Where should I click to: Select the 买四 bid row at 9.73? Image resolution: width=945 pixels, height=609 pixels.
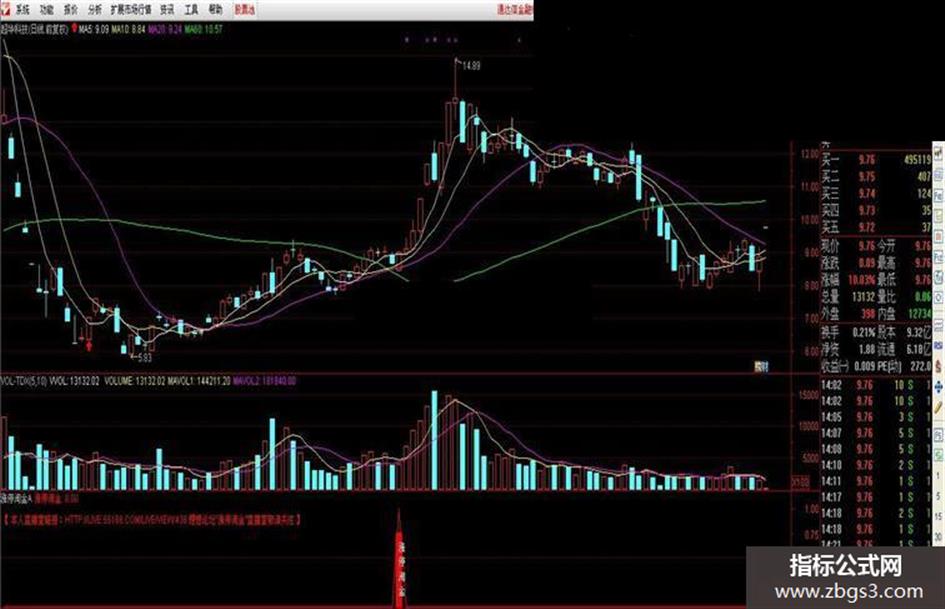876,210
